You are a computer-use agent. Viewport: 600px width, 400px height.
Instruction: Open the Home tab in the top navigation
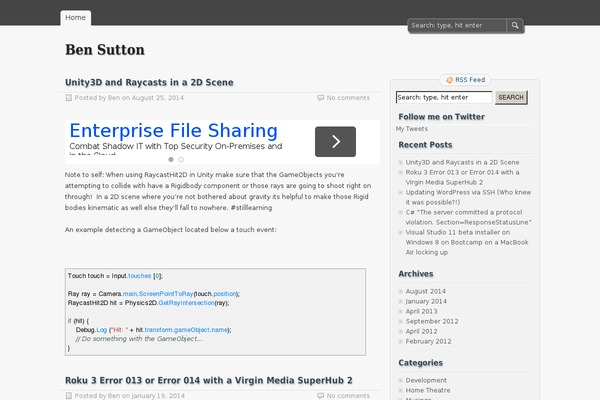(76, 17)
